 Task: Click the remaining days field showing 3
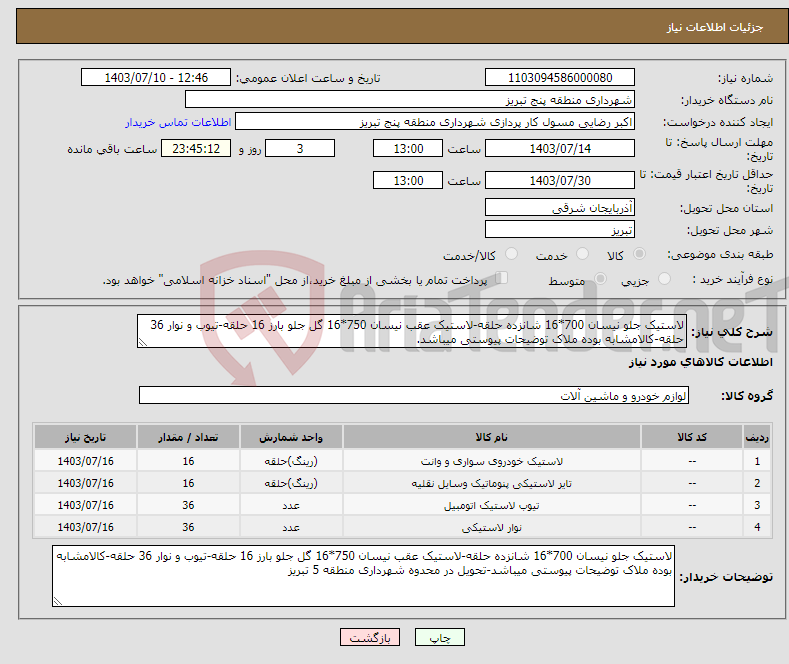tap(300, 148)
